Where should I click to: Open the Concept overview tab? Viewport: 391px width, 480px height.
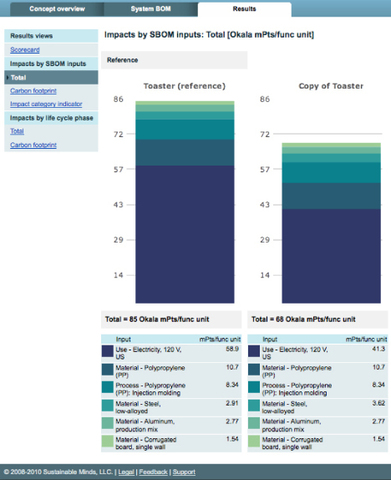coord(57,9)
